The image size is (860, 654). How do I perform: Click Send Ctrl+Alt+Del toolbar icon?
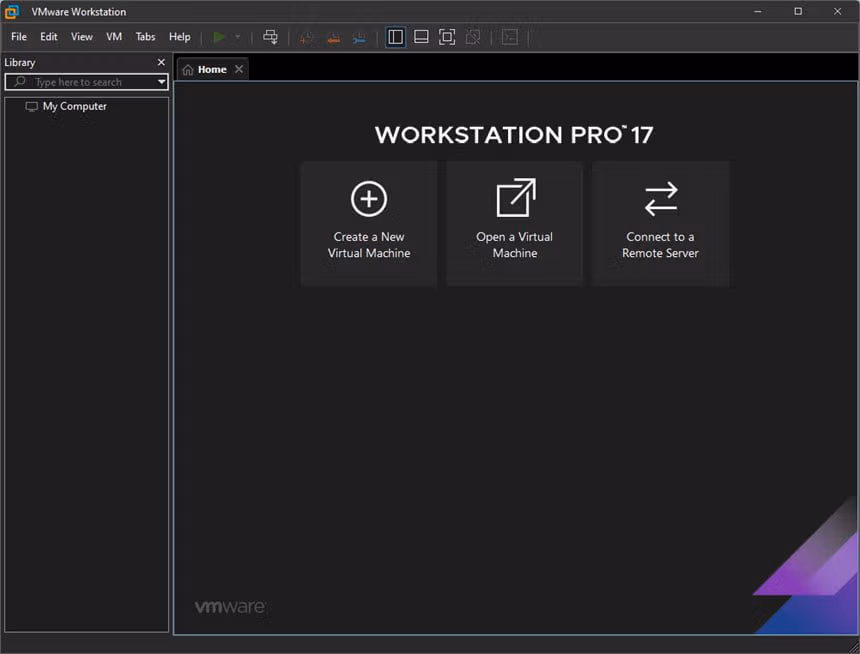click(270, 37)
